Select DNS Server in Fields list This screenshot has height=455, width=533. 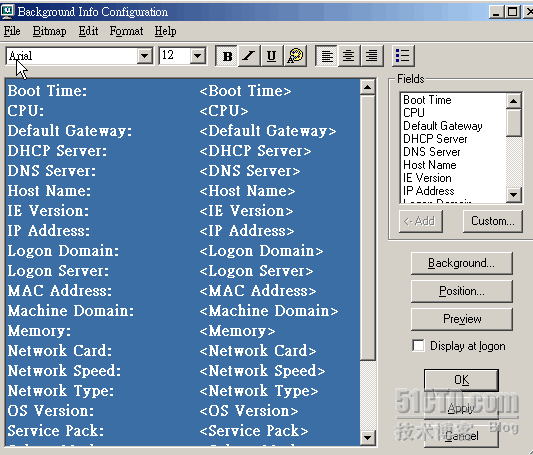[x=432, y=152]
